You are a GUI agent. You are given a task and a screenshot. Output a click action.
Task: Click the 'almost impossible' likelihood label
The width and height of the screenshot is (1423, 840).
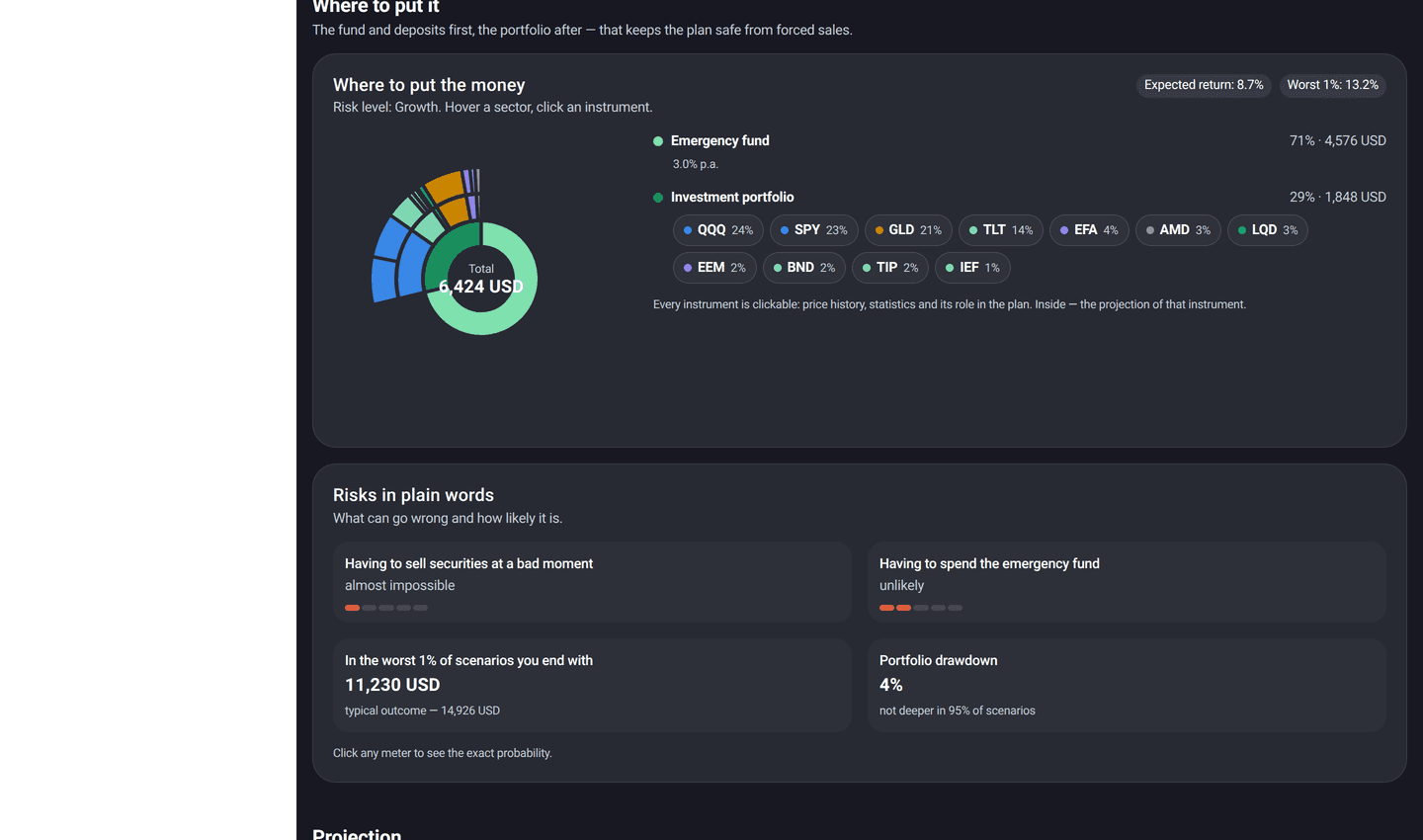pyautogui.click(x=400, y=585)
